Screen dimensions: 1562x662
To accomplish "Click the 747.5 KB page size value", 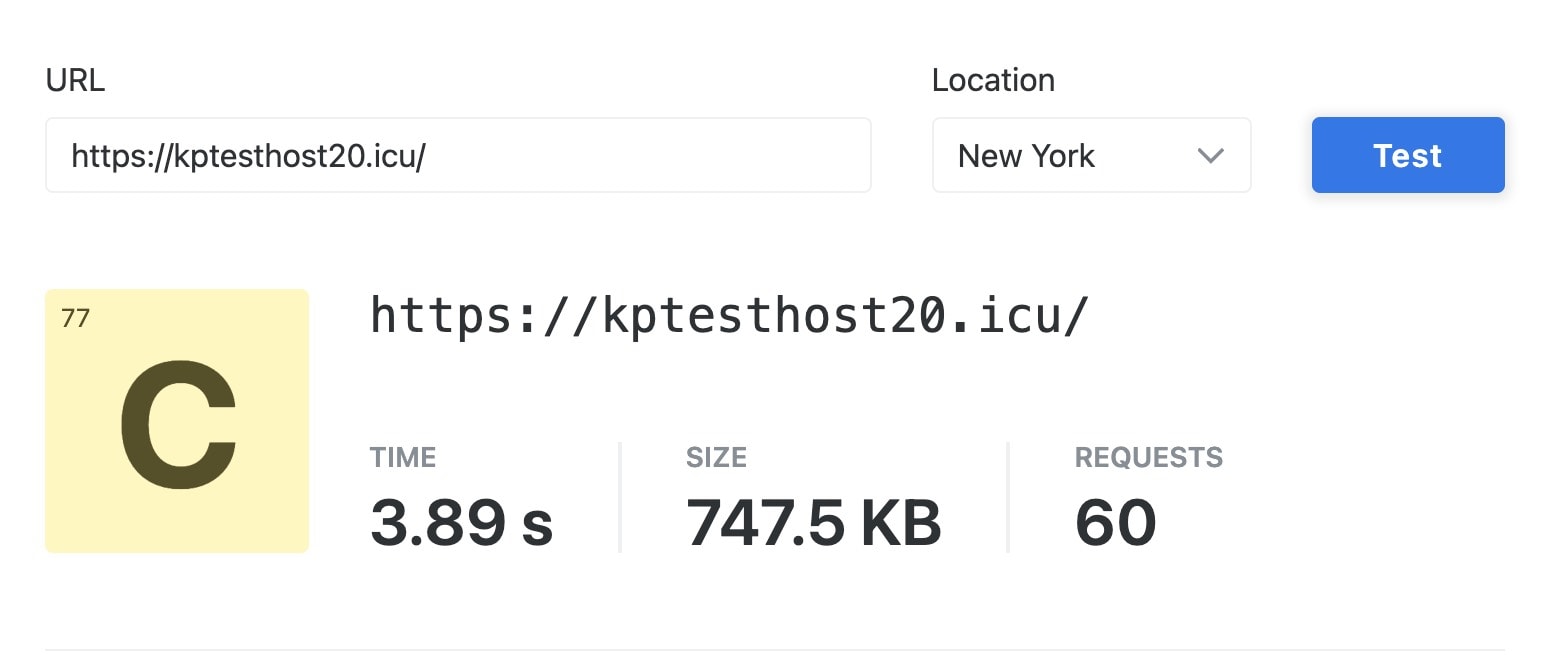I will [x=813, y=522].
